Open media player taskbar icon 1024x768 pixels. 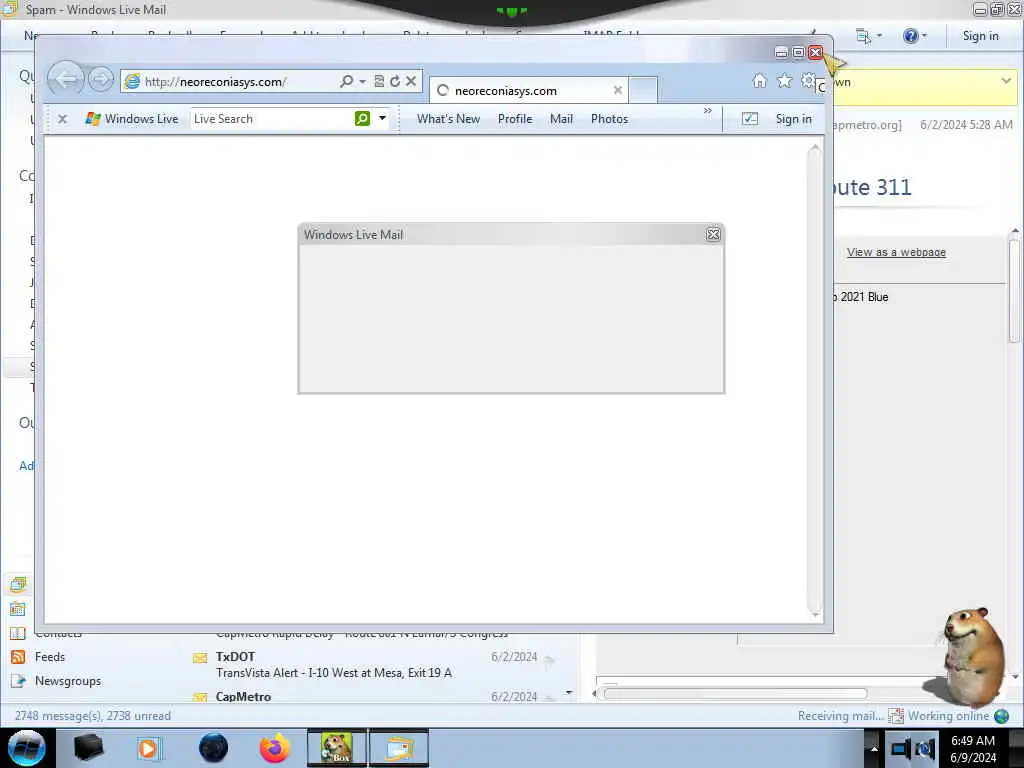(148, 748)
